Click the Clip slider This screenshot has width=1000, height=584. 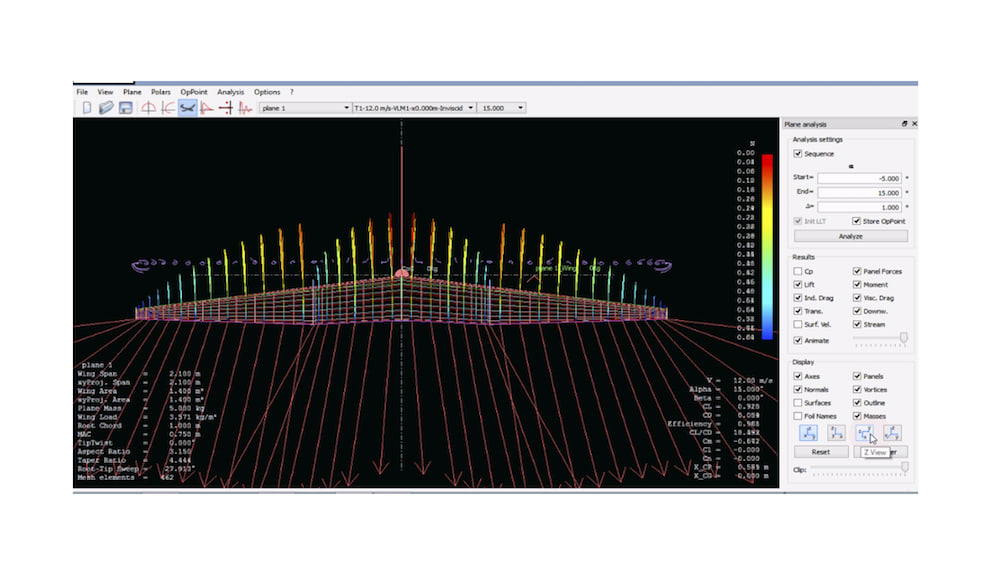860,469
